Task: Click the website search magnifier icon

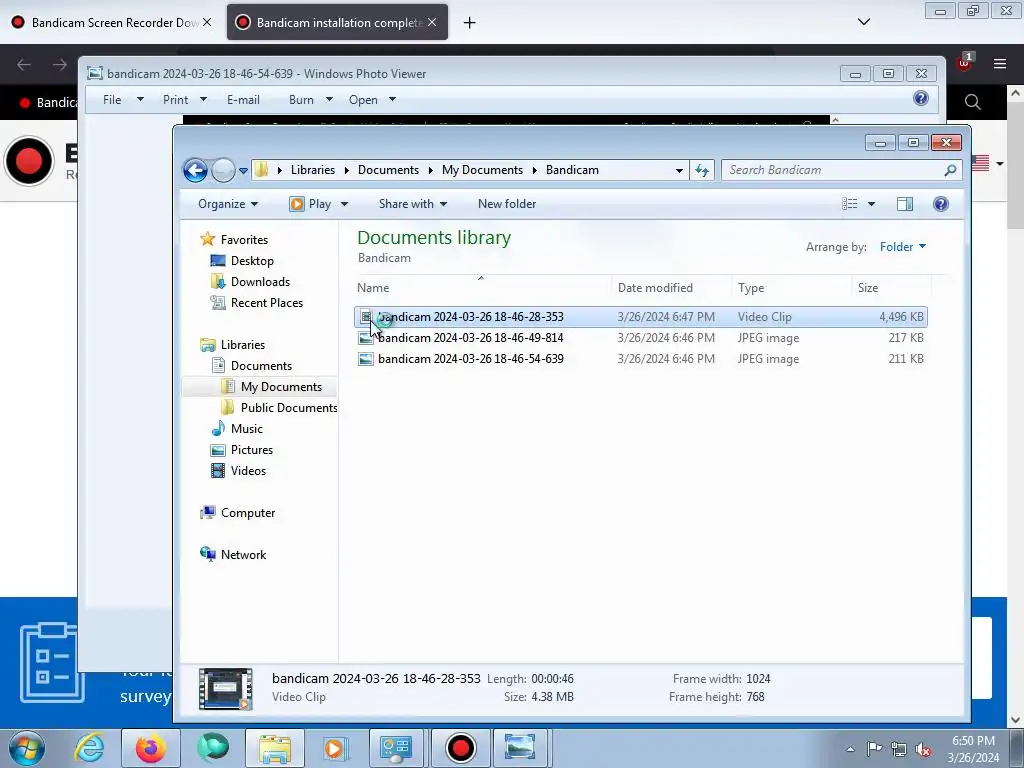Action: click(x=972, y=102)
